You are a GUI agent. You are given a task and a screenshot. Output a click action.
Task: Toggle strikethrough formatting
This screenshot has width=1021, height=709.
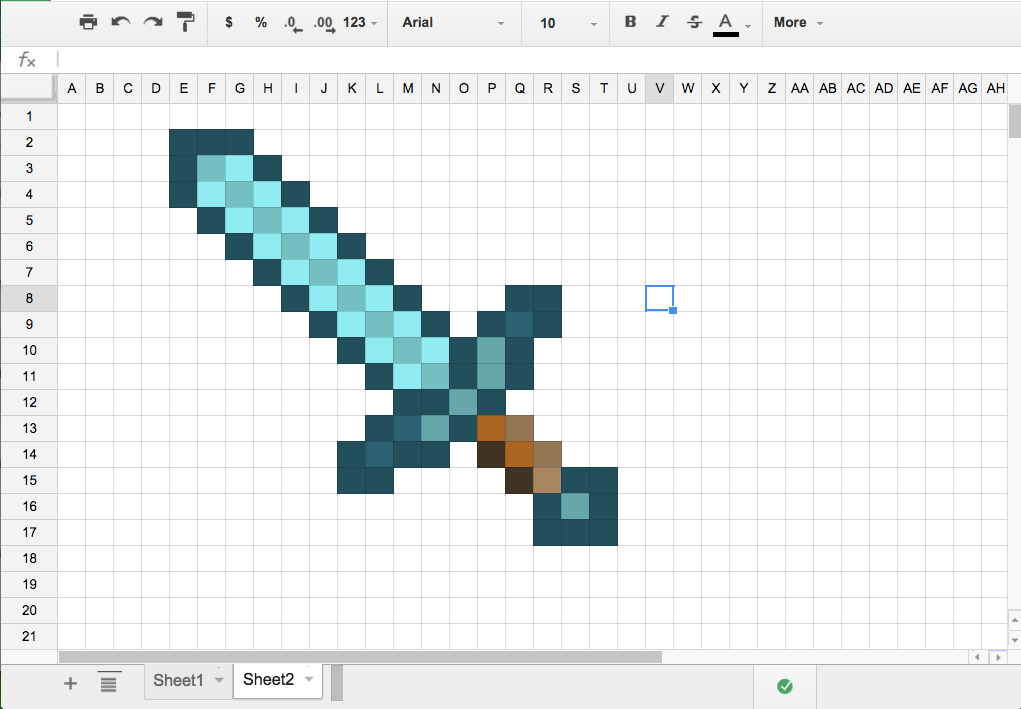(694, 22)
